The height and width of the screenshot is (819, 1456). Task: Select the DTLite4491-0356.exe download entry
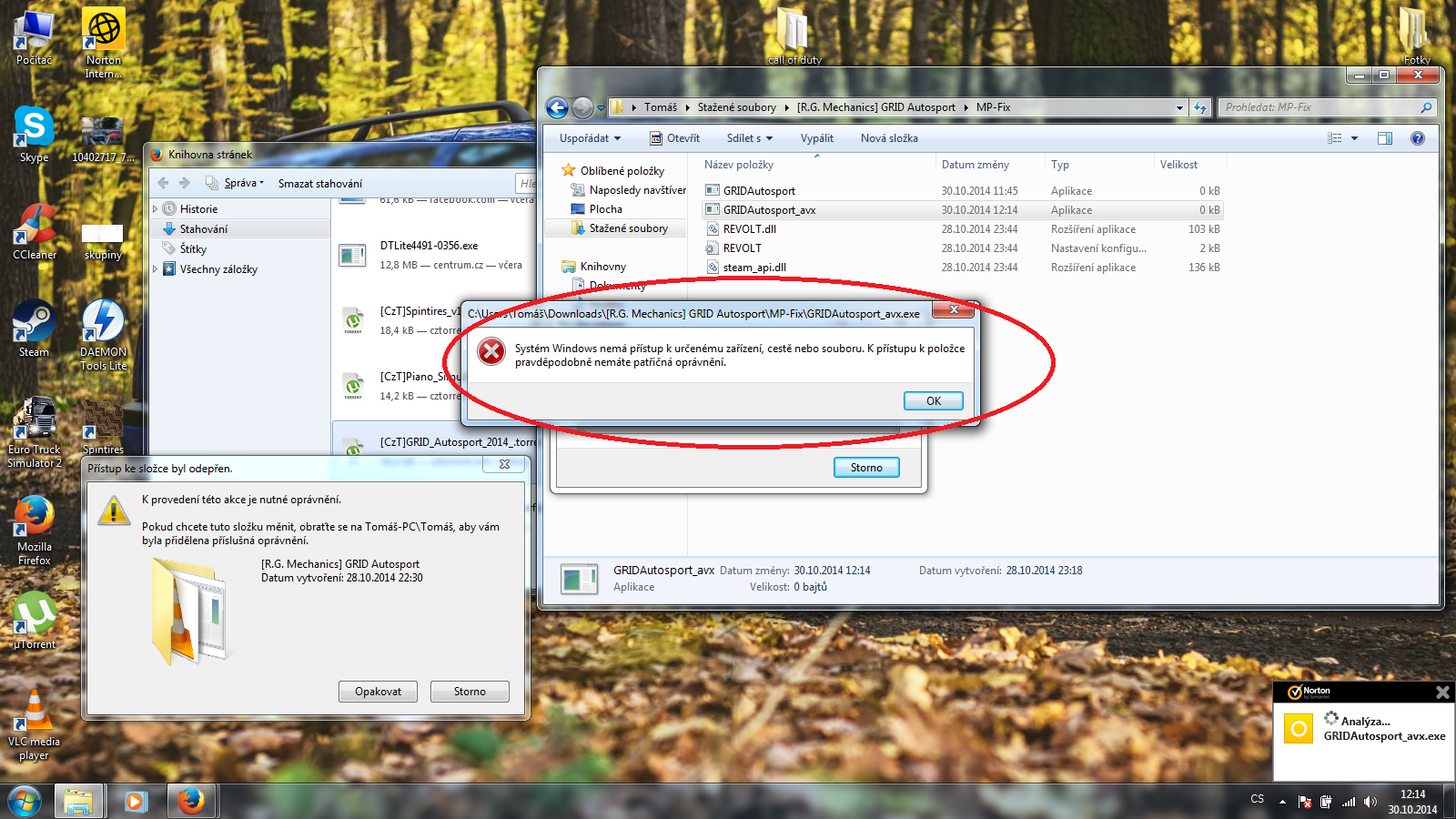(434, 256)
